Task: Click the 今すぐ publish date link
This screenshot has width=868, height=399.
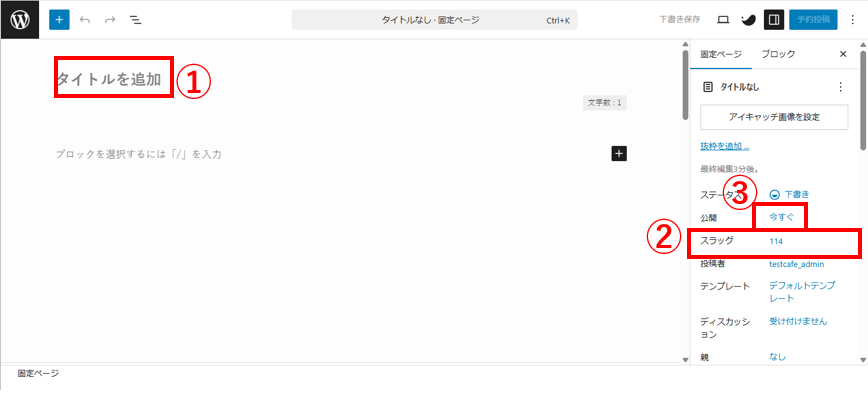Action: click(x=781, y=217)
